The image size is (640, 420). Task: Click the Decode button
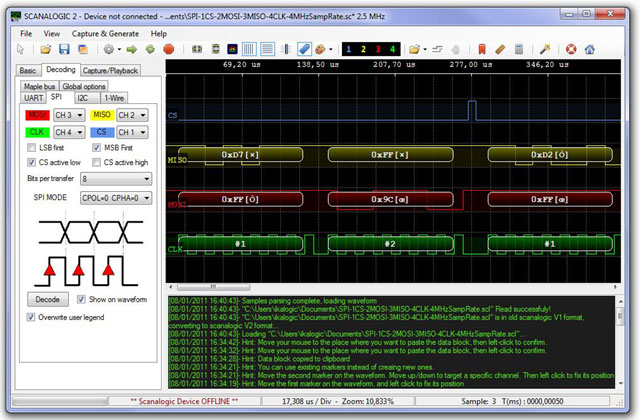point(48,300)
